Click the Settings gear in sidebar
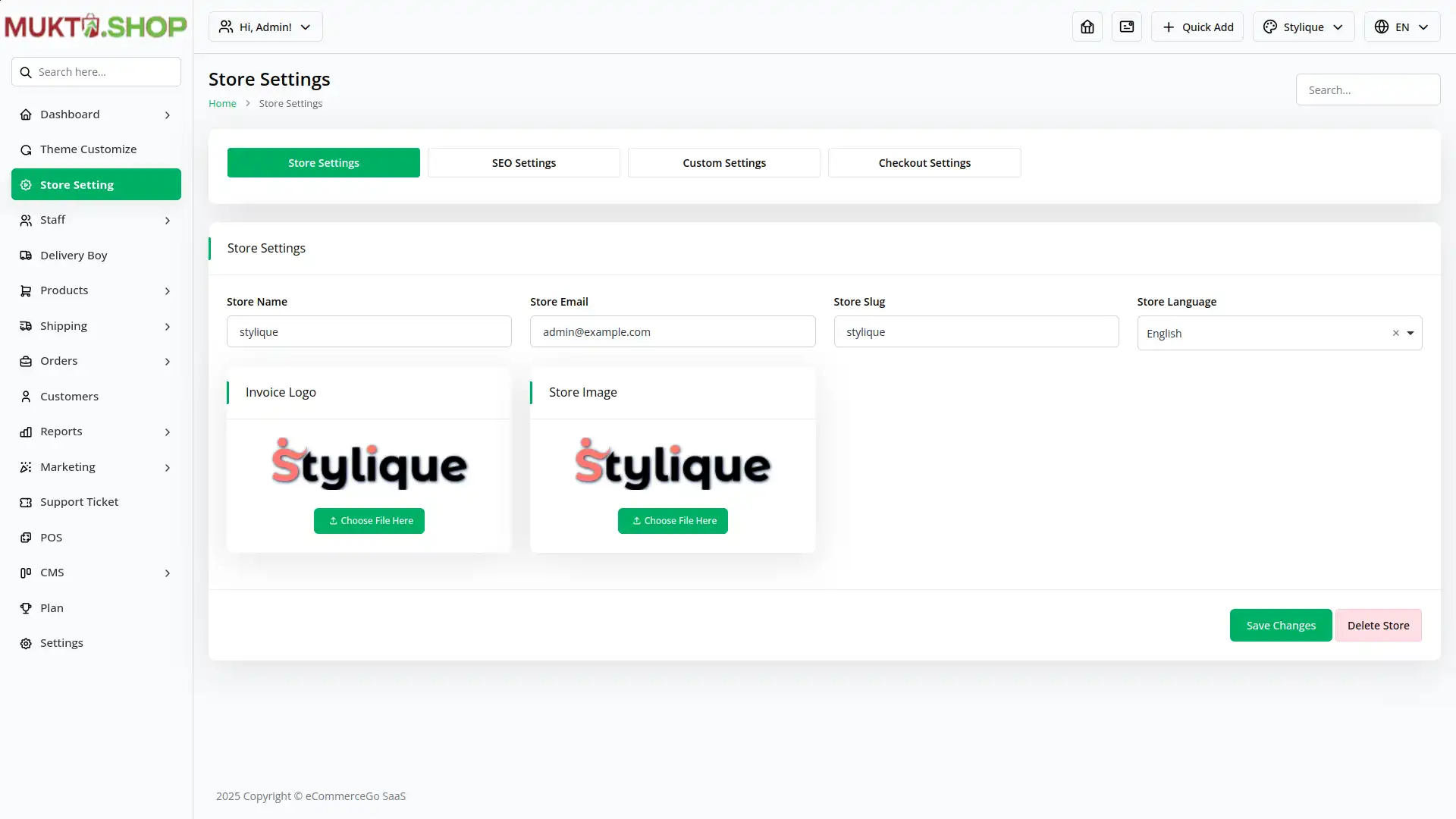Screen dimensions: 1456x819 (26, 643)
